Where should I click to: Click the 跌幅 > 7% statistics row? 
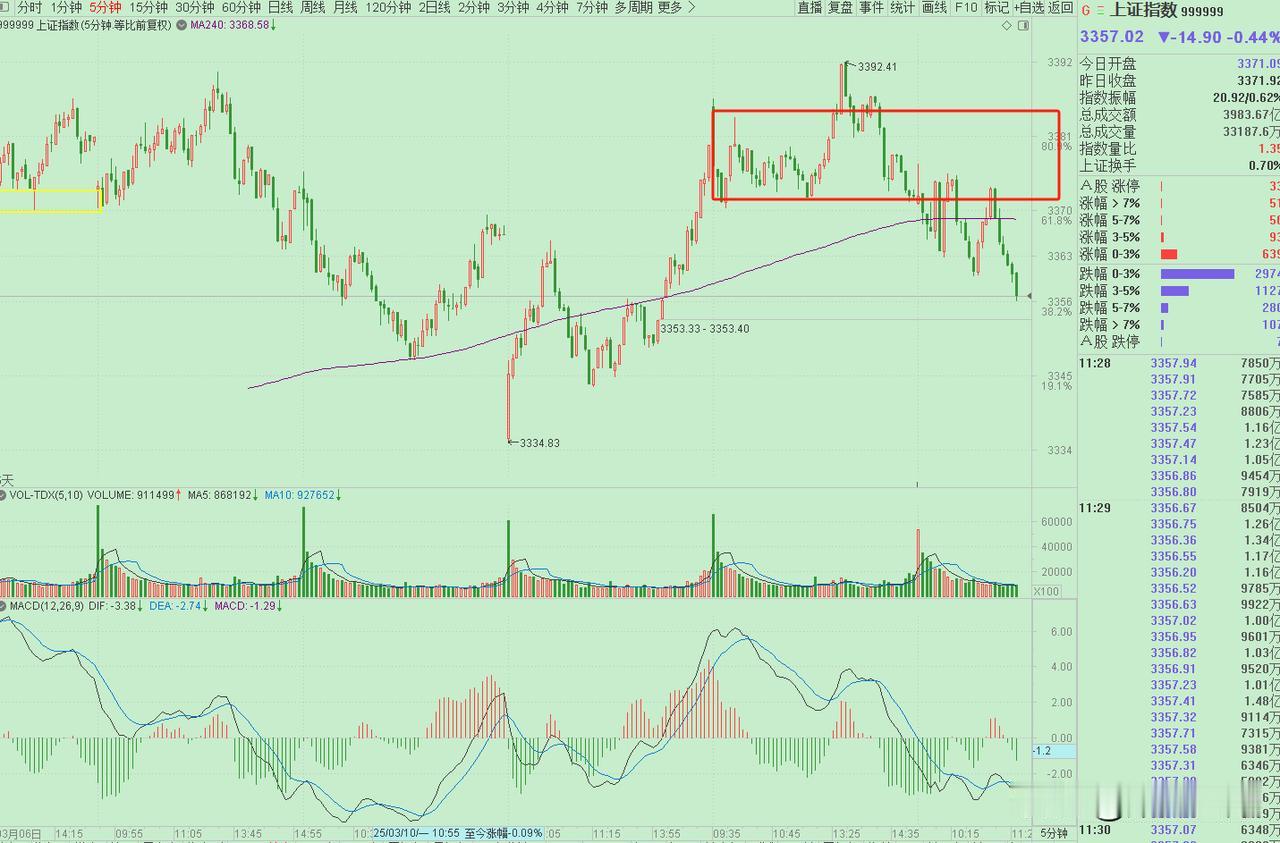1179,324
